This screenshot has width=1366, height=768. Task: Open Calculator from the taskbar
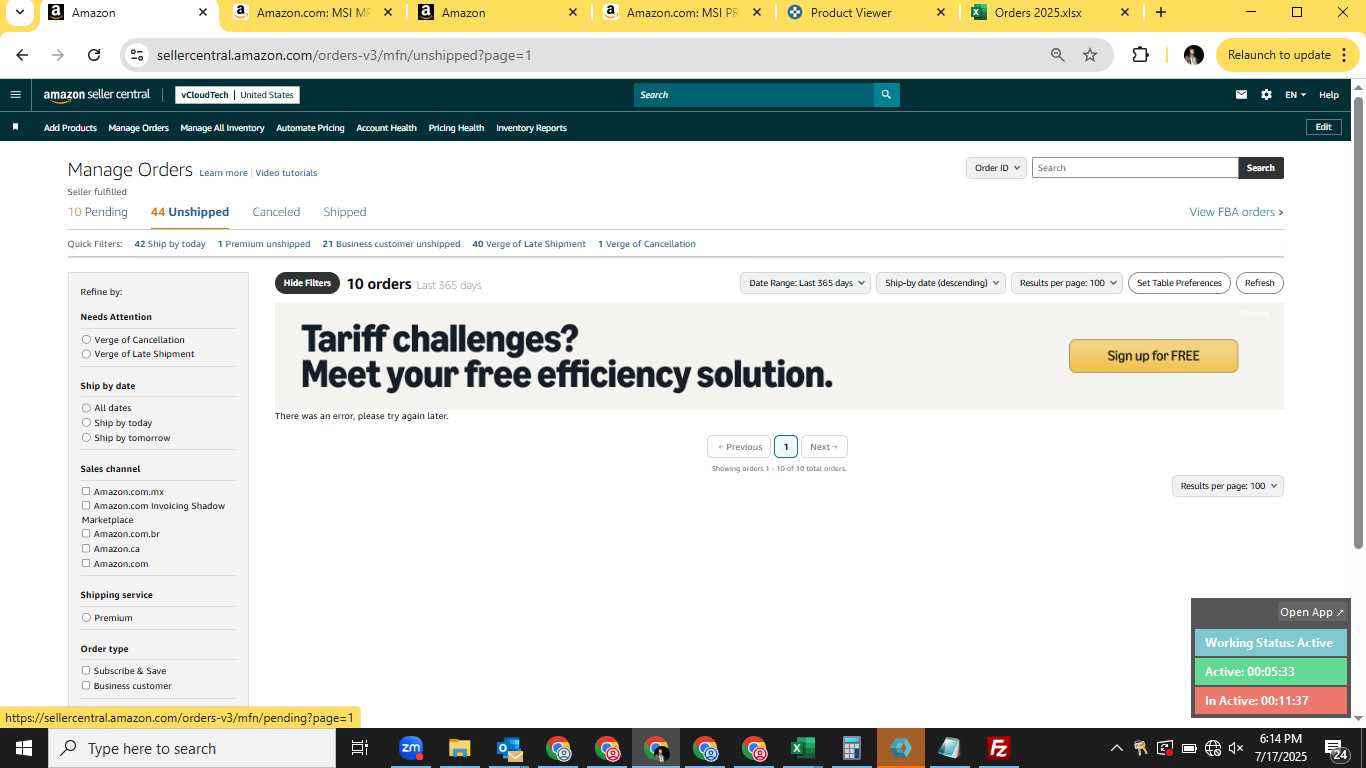[x=852, y=748]
